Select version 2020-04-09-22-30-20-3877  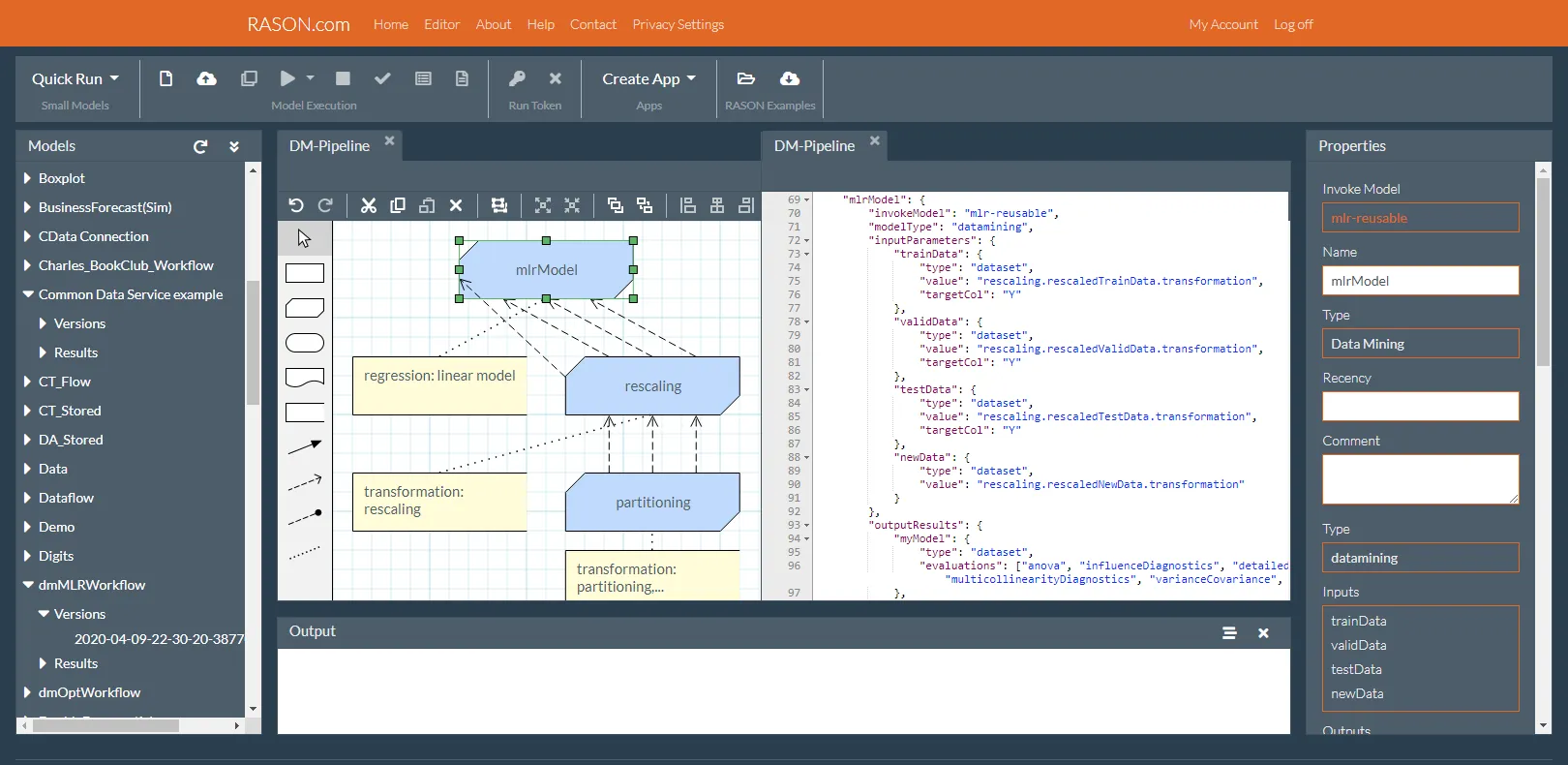pos(159,639)
